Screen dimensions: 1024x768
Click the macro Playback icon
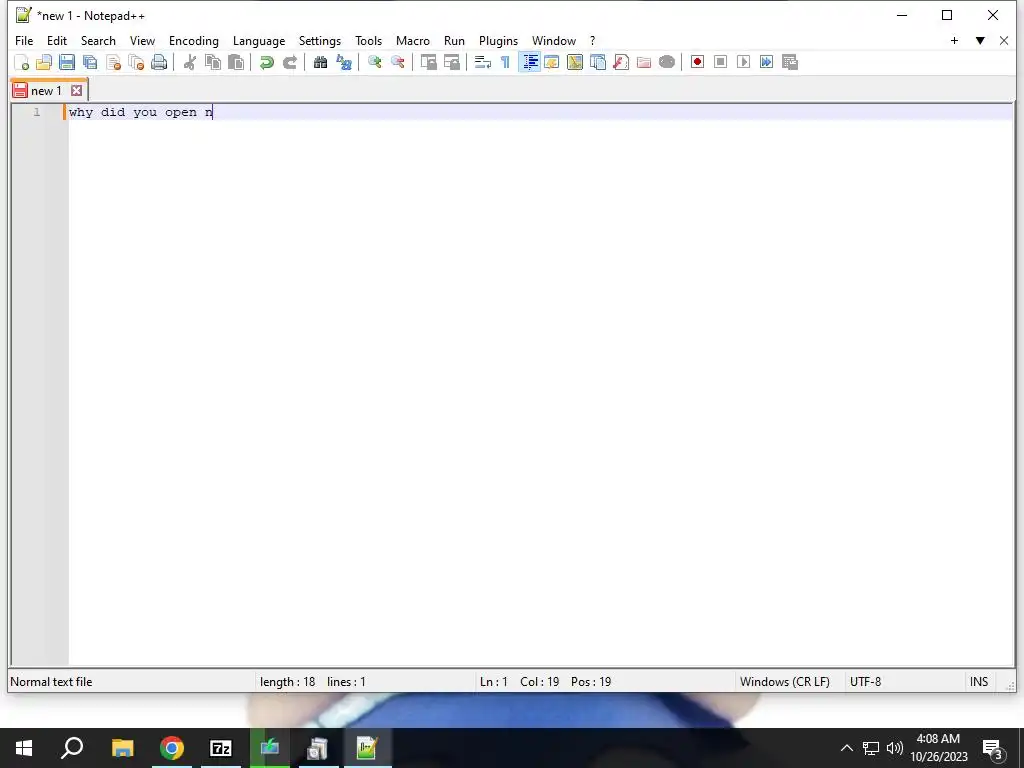click(x=743, y=62)
